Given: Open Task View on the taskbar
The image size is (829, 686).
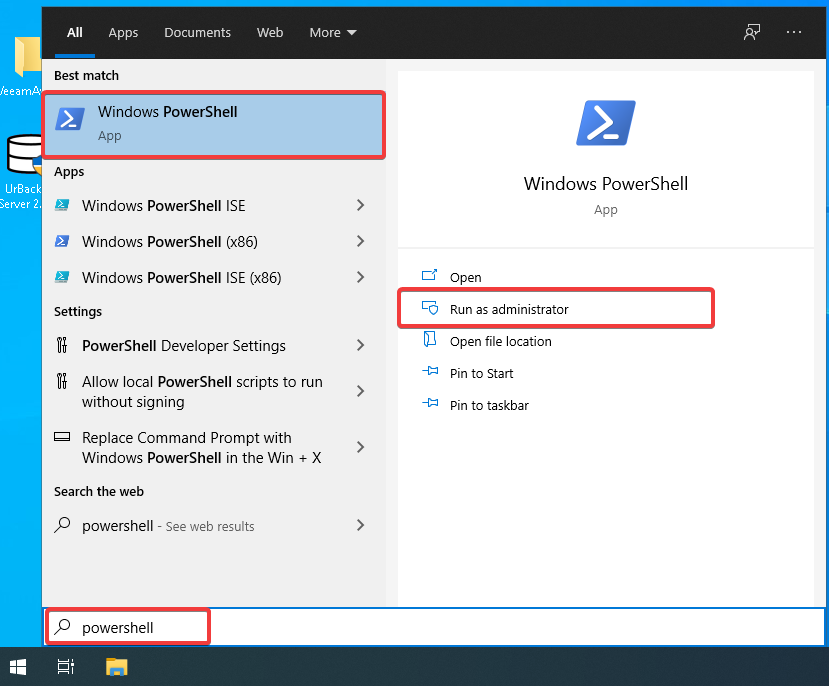Looking at the screenshot, I should point(66,667).
